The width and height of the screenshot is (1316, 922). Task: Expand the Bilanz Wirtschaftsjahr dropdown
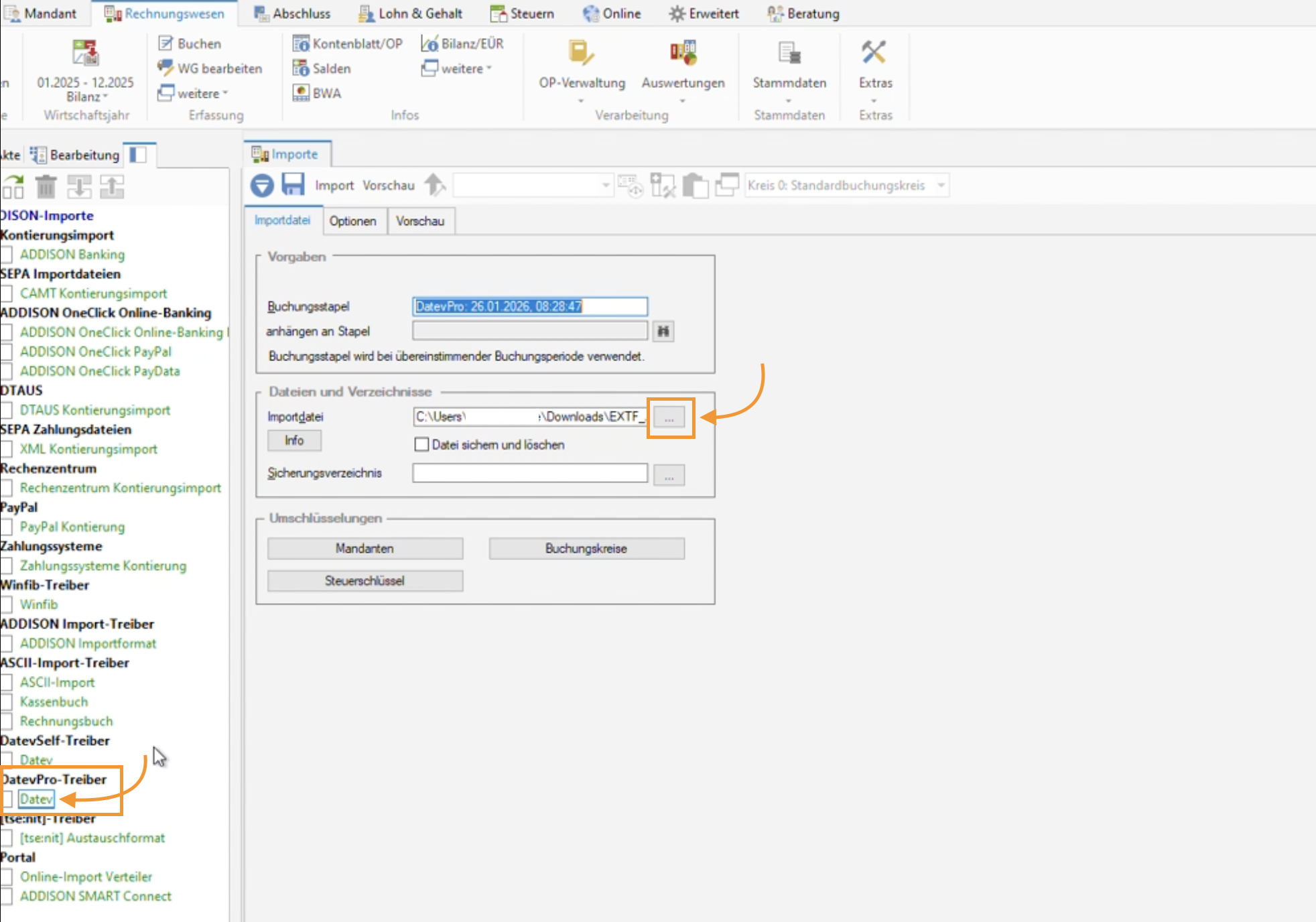tap(87, 97)
